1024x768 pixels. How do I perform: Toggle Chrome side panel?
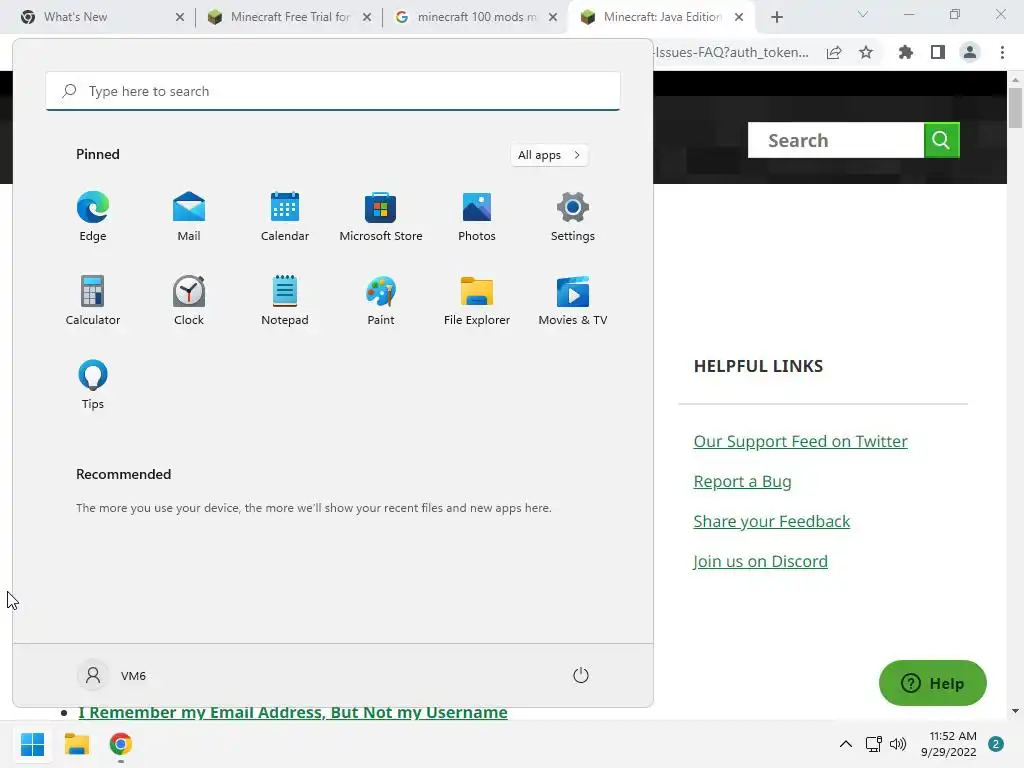(x=938, y=52)
